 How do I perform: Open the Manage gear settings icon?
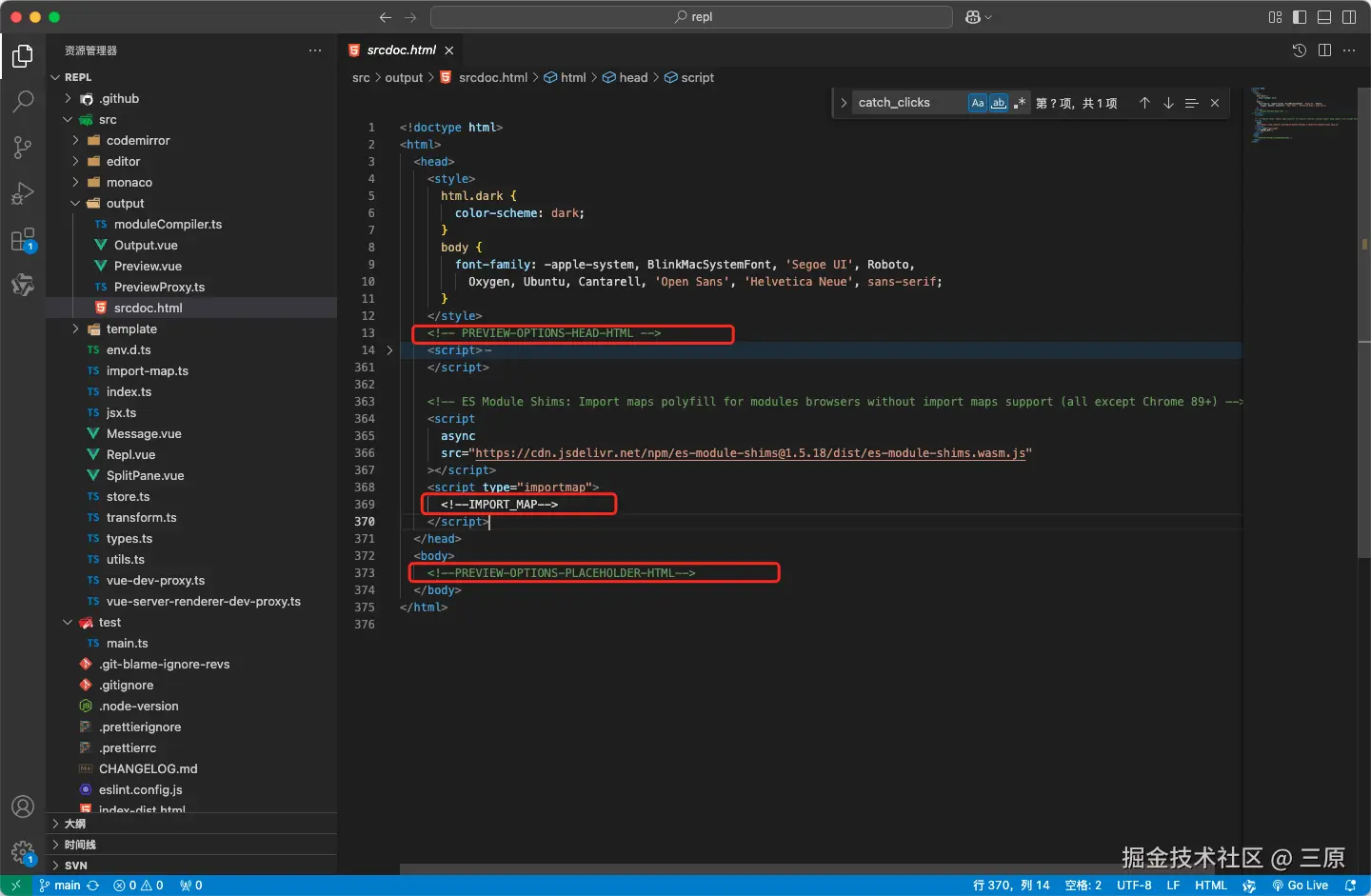23,852
